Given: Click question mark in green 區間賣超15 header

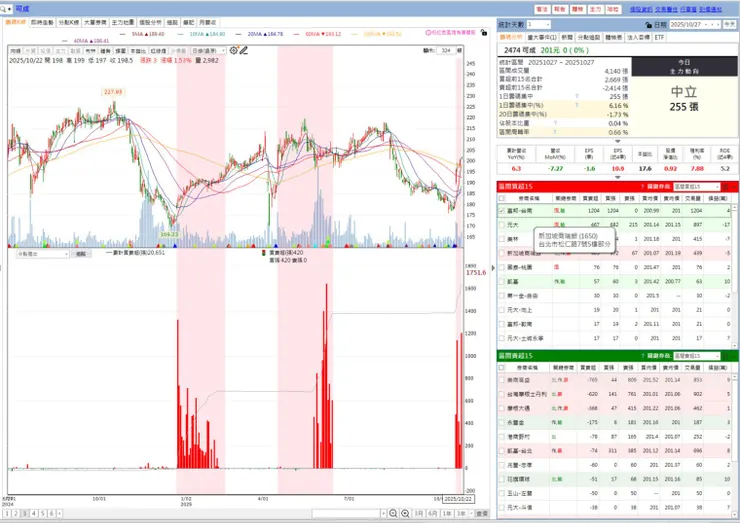Looking at the screenshot, I should click(x=642, y=356).
